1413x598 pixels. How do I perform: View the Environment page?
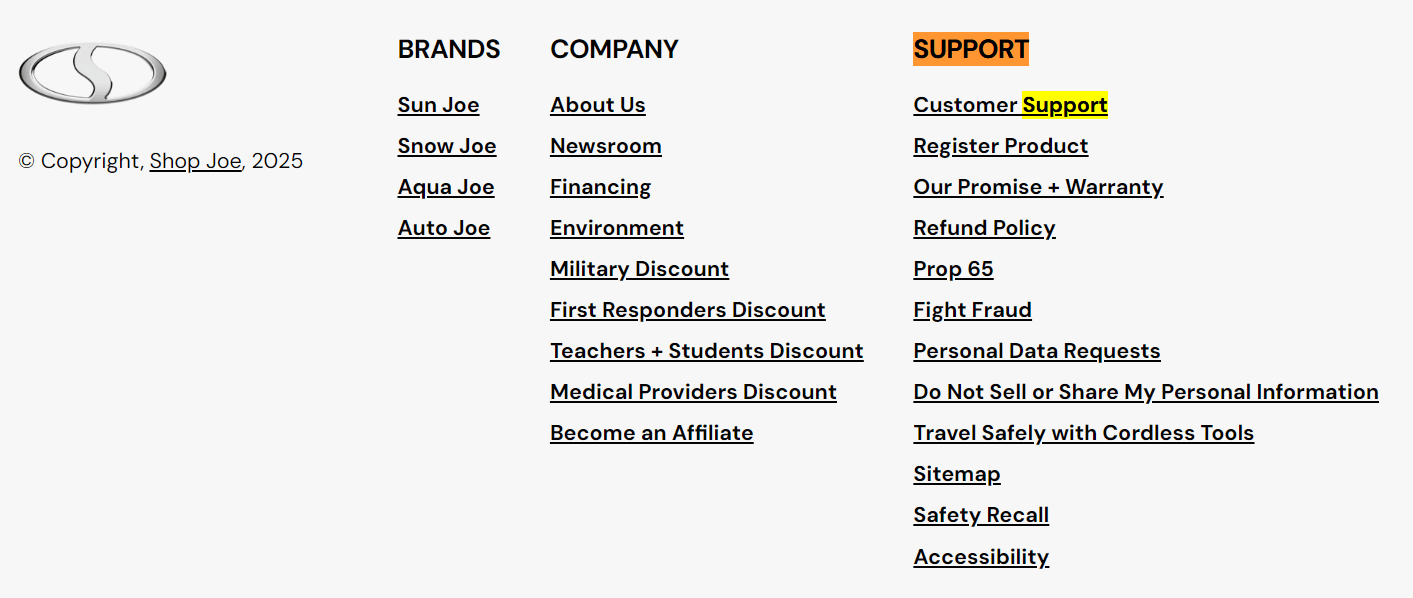(616, 227)
